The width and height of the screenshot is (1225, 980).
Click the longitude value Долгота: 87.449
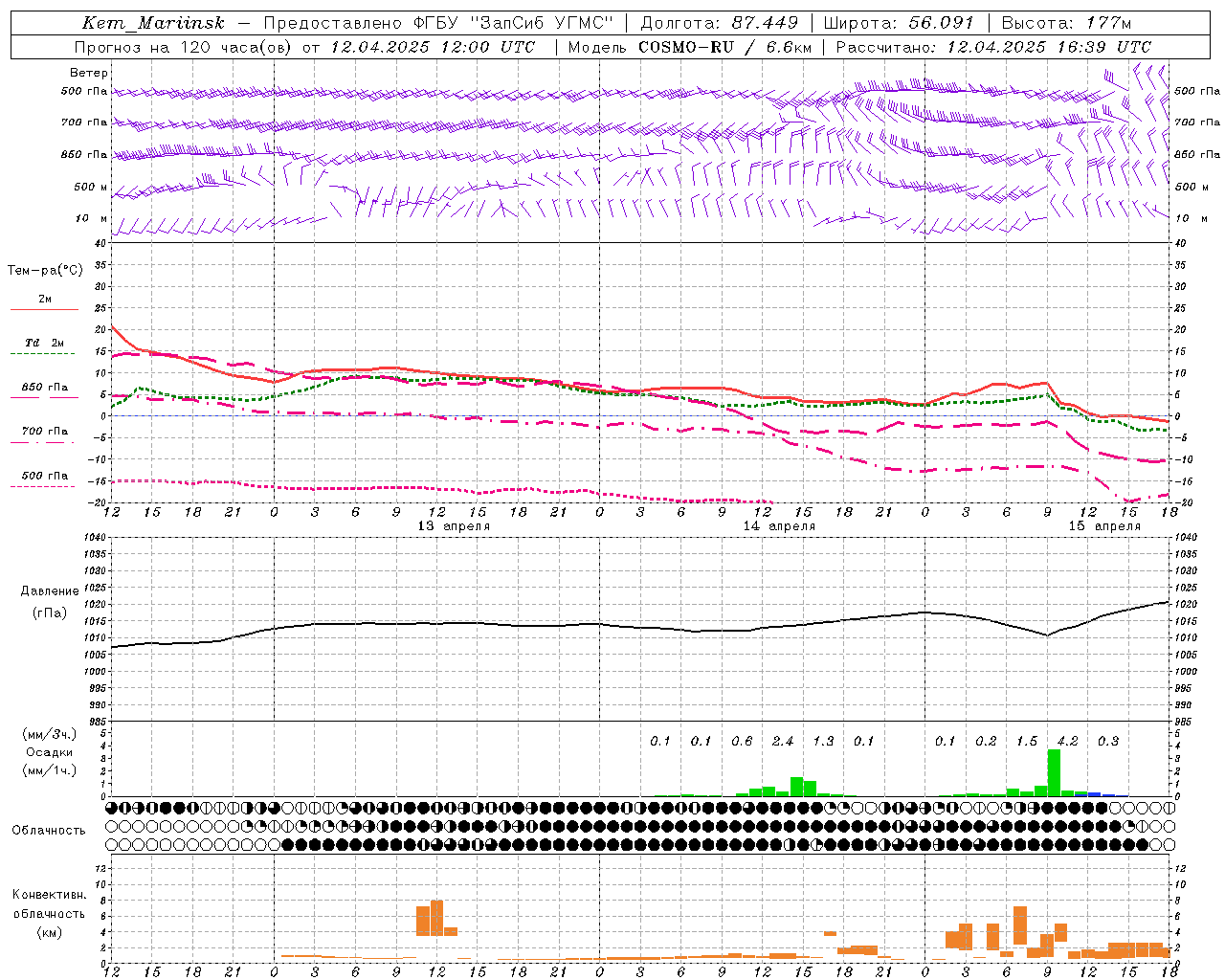[x=719, y=23]
